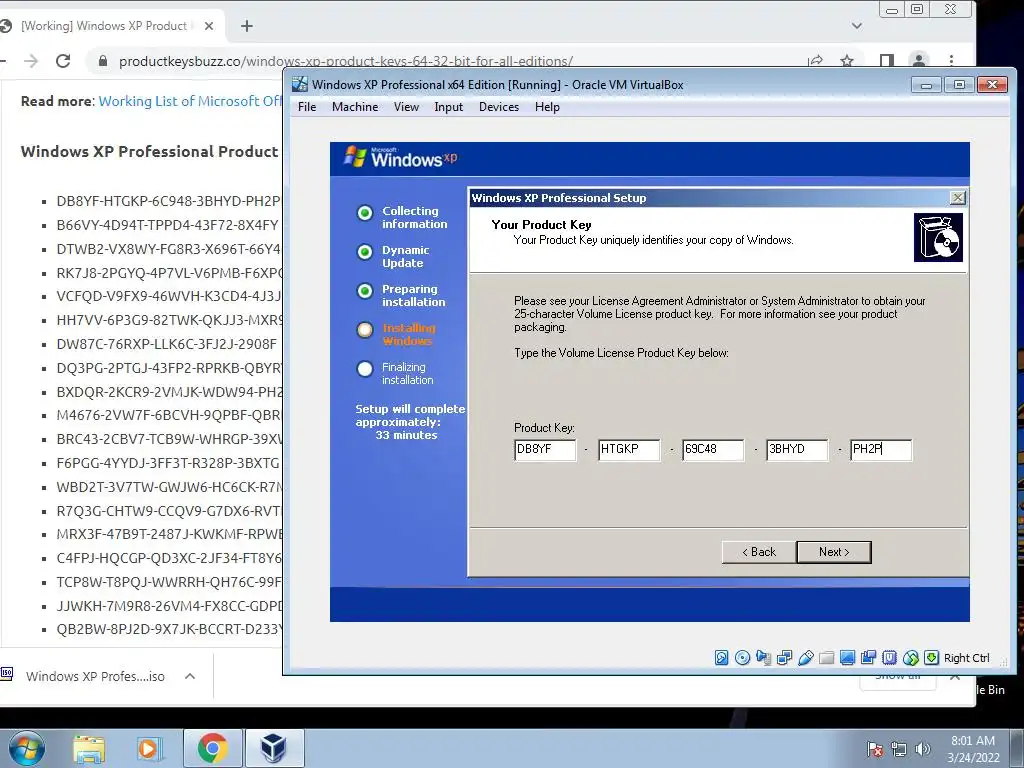Screen dimensions: 1024x768
Task: Bookmark the page with the star icon
Action: (847, 61)
